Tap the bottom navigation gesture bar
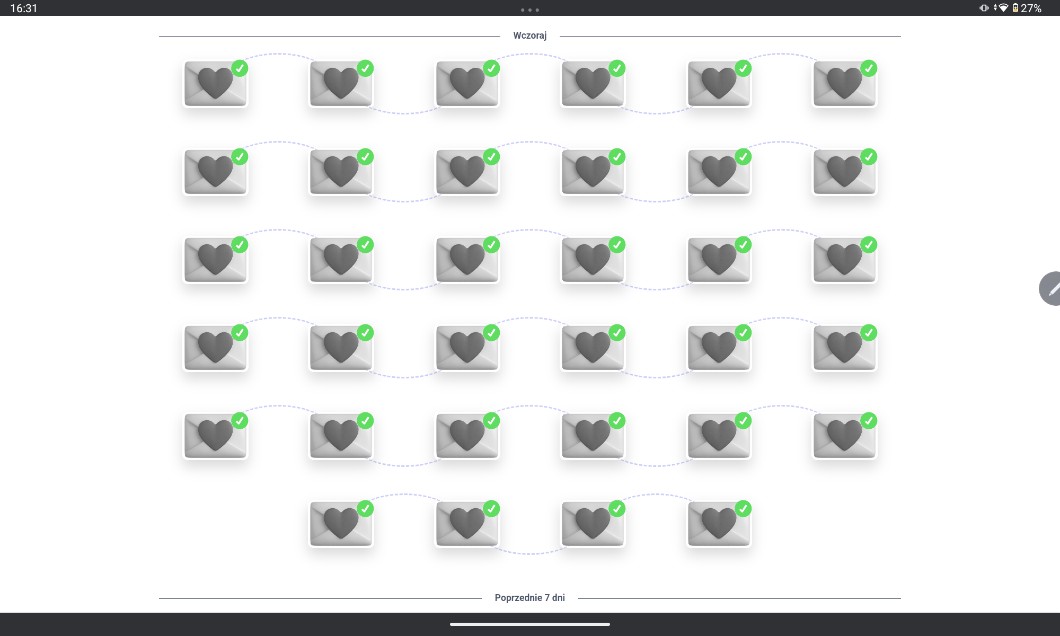 [530, 624]
